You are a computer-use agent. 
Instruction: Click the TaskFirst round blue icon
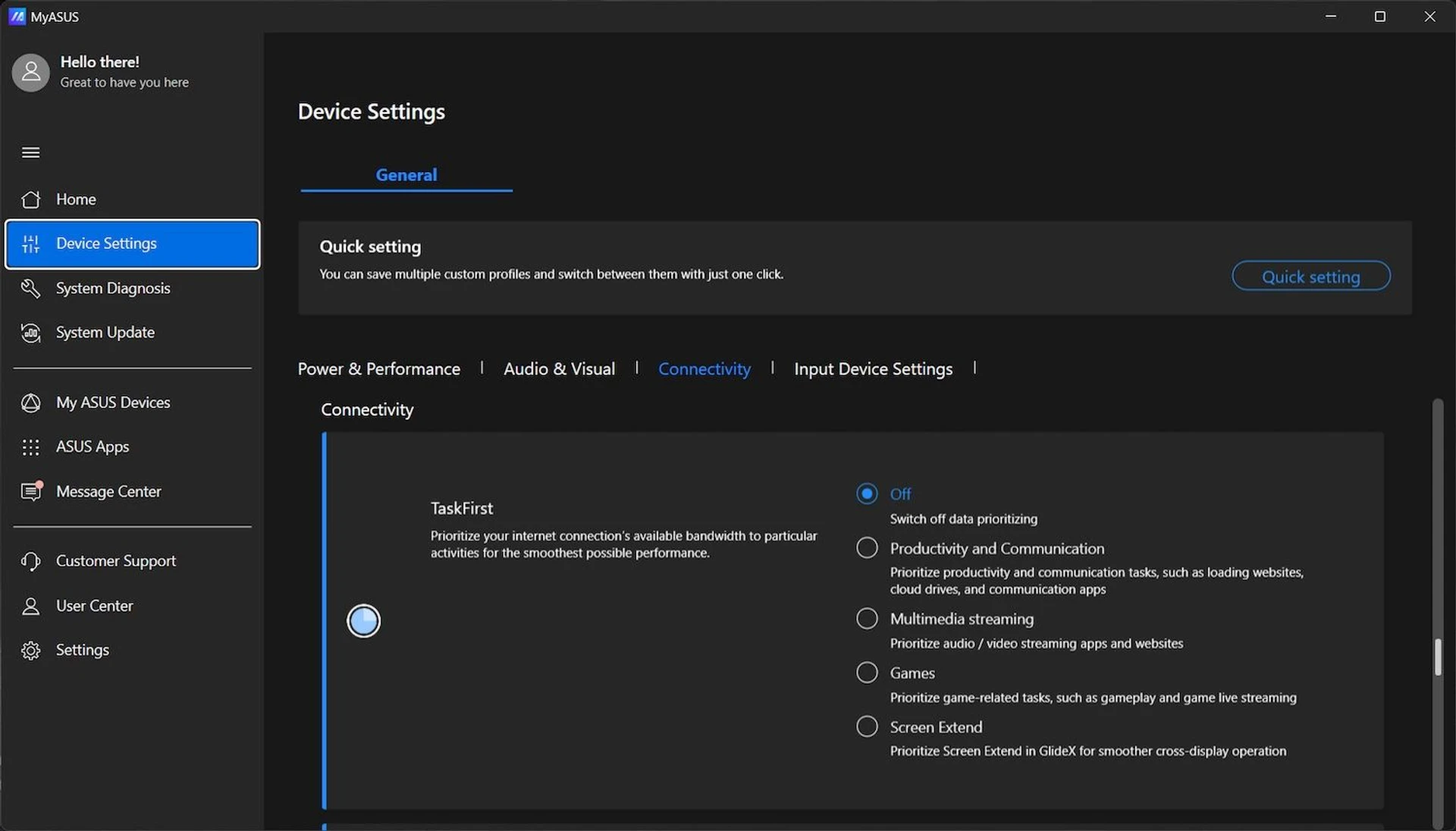(x=363, y=621)
